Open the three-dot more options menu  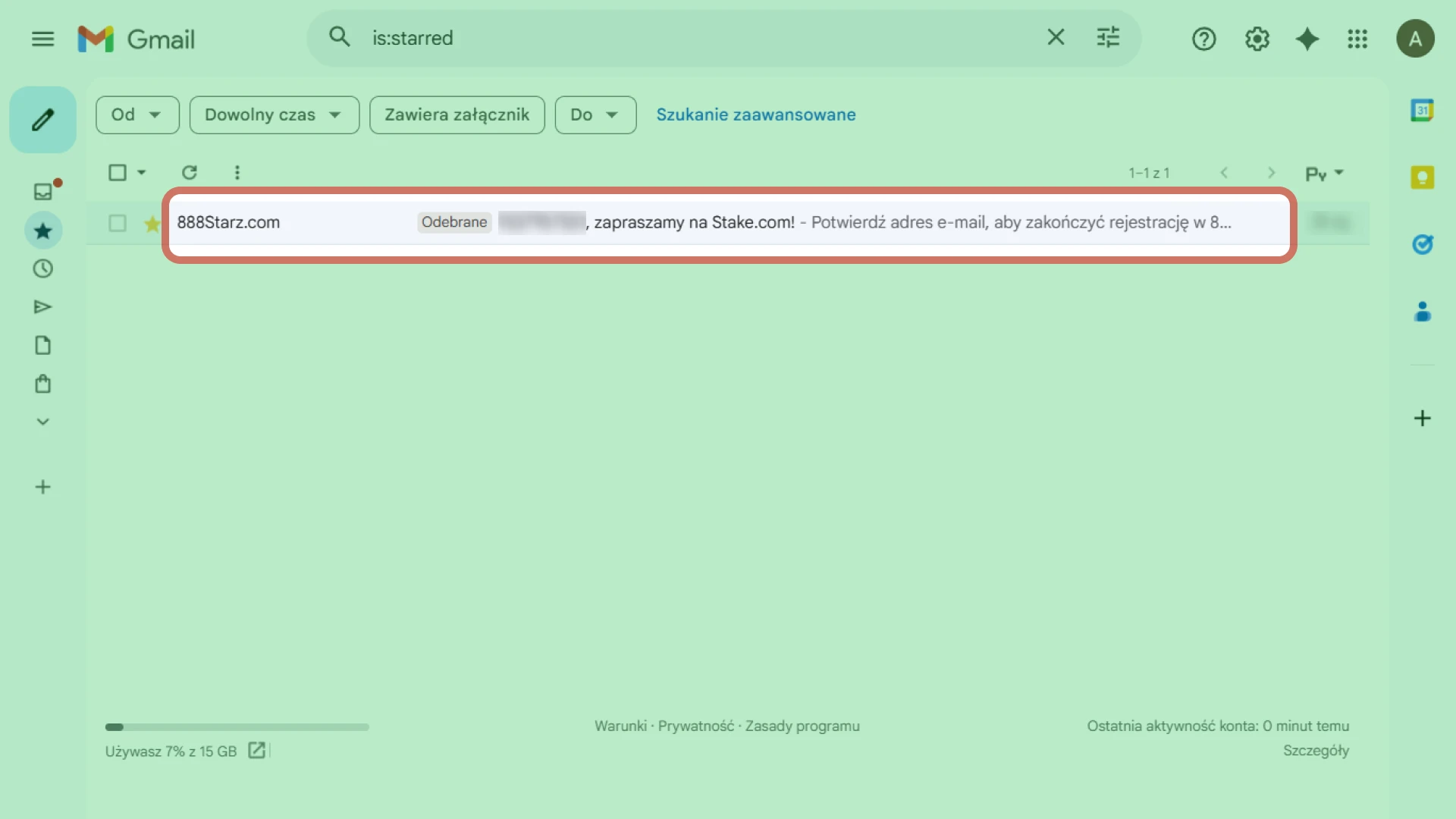[x=237, y=173]
